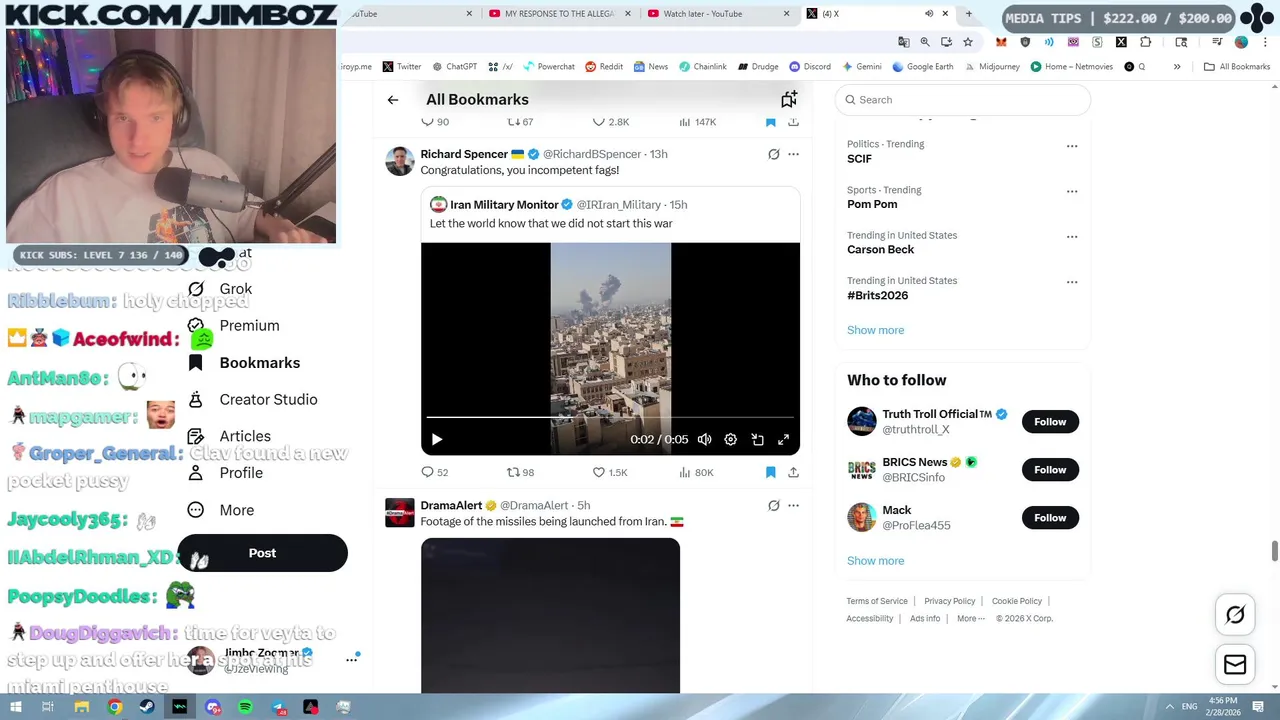The image size is (1280, 720).
Task: Follow BRICS News
Action: coord(1050,470)
